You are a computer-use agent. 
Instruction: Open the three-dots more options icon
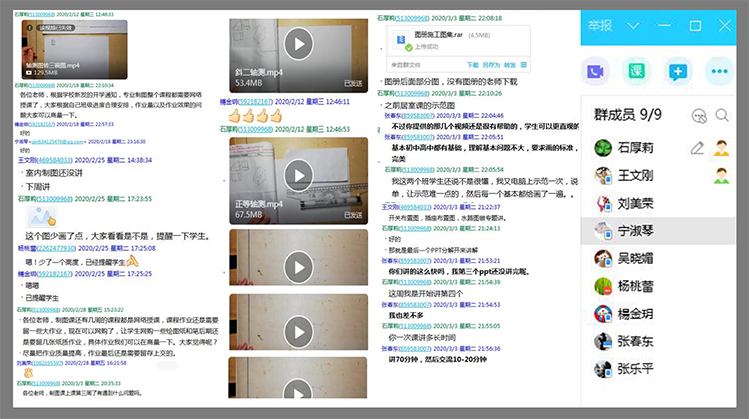(x=718, y=72)
